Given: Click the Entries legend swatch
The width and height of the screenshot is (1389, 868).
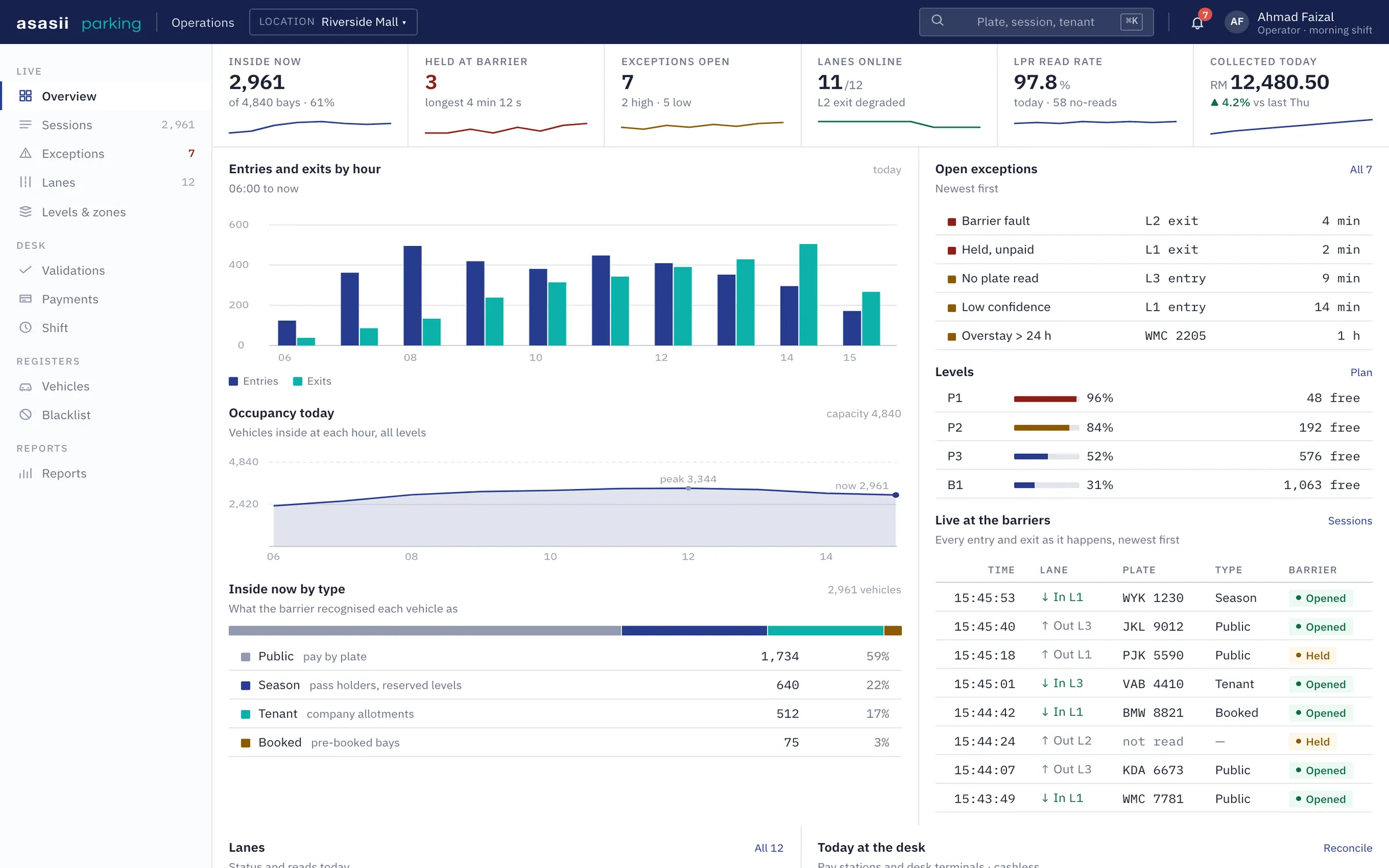Looking at the screenshot, I should pyautogui.click(x=233, y=381).
